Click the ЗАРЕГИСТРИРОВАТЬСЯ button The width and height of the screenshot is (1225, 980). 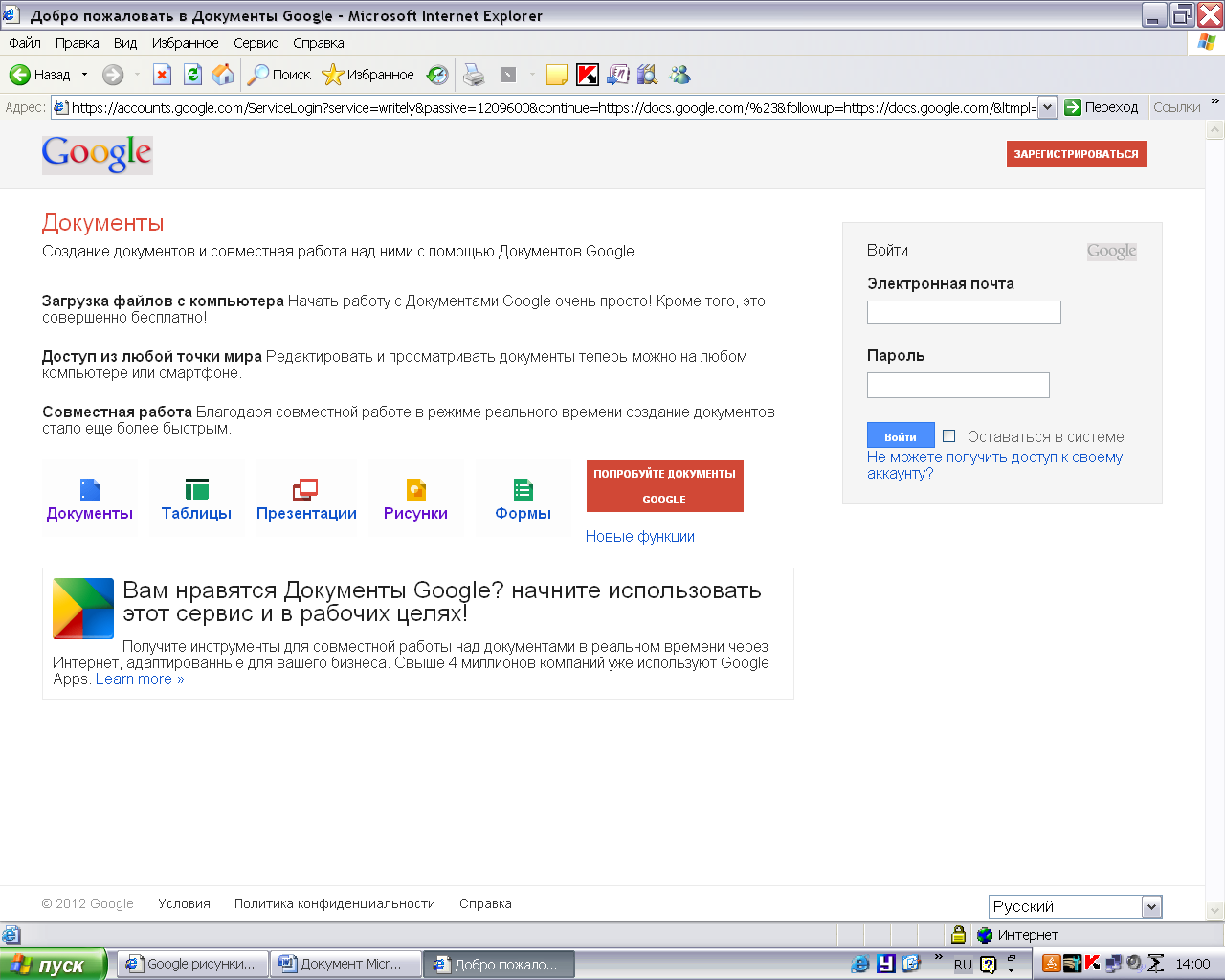point(1077,154)
